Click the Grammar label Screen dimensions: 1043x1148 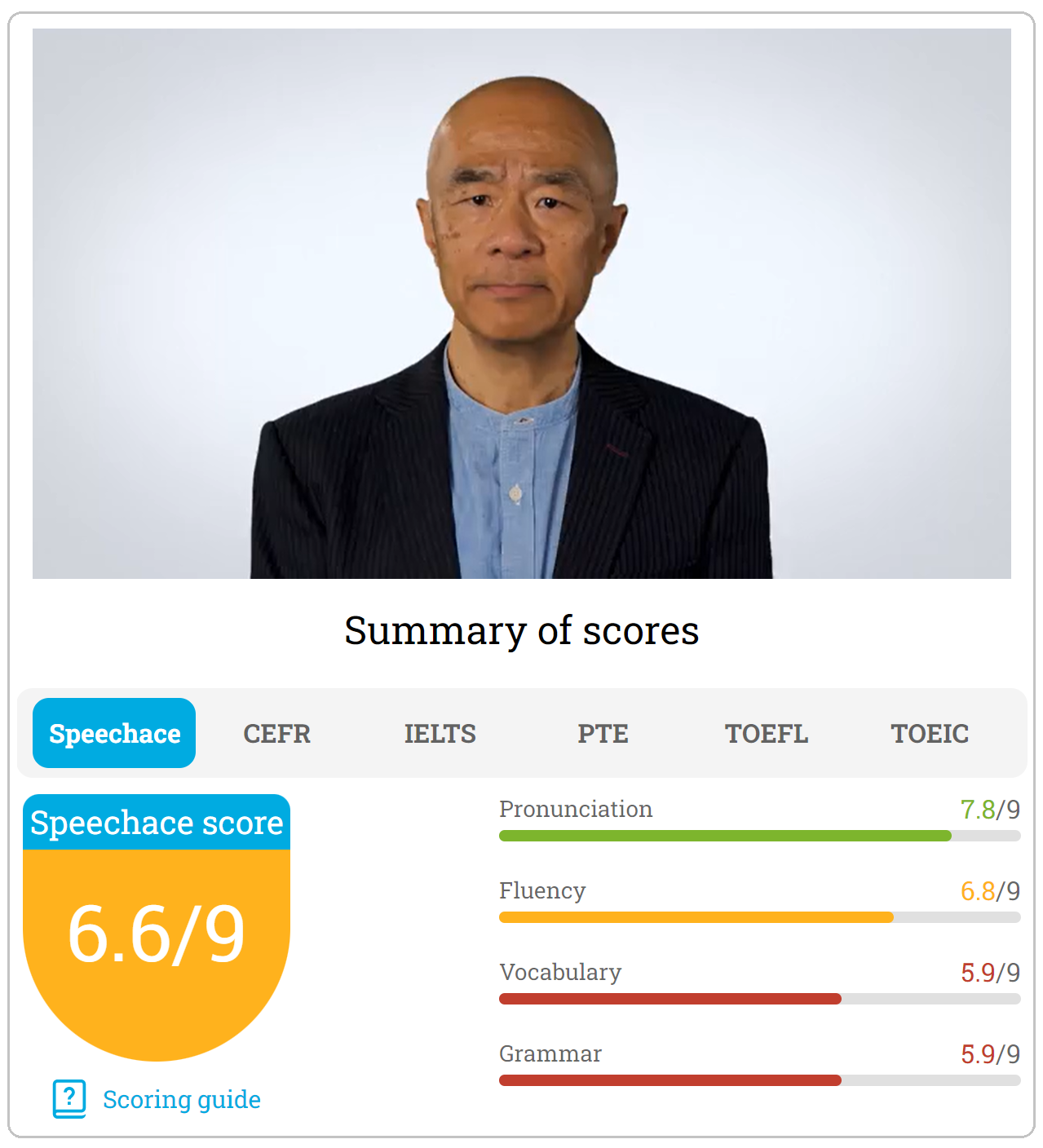pos(550,1053)
